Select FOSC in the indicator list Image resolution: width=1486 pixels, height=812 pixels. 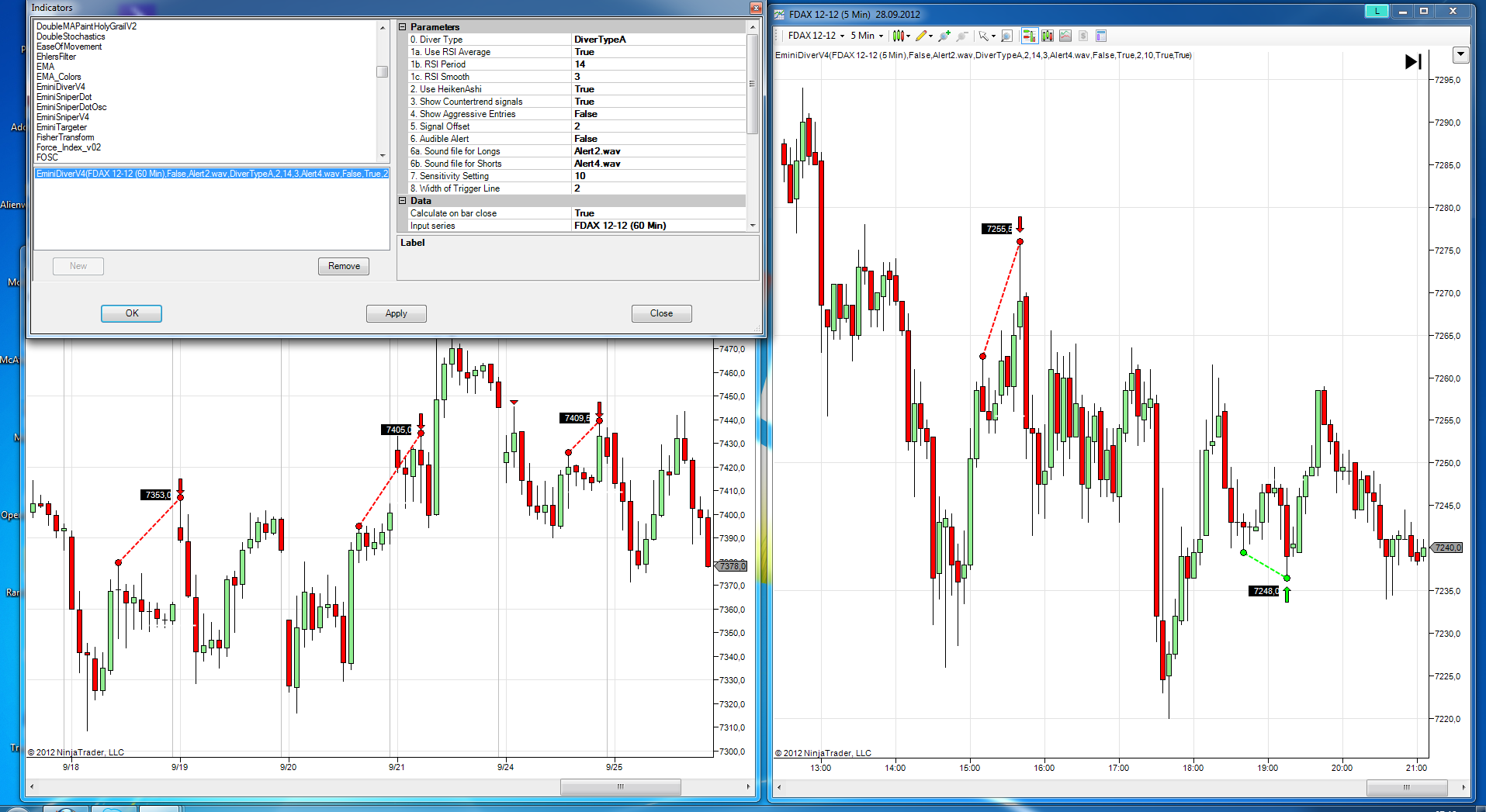coord(47,157)
